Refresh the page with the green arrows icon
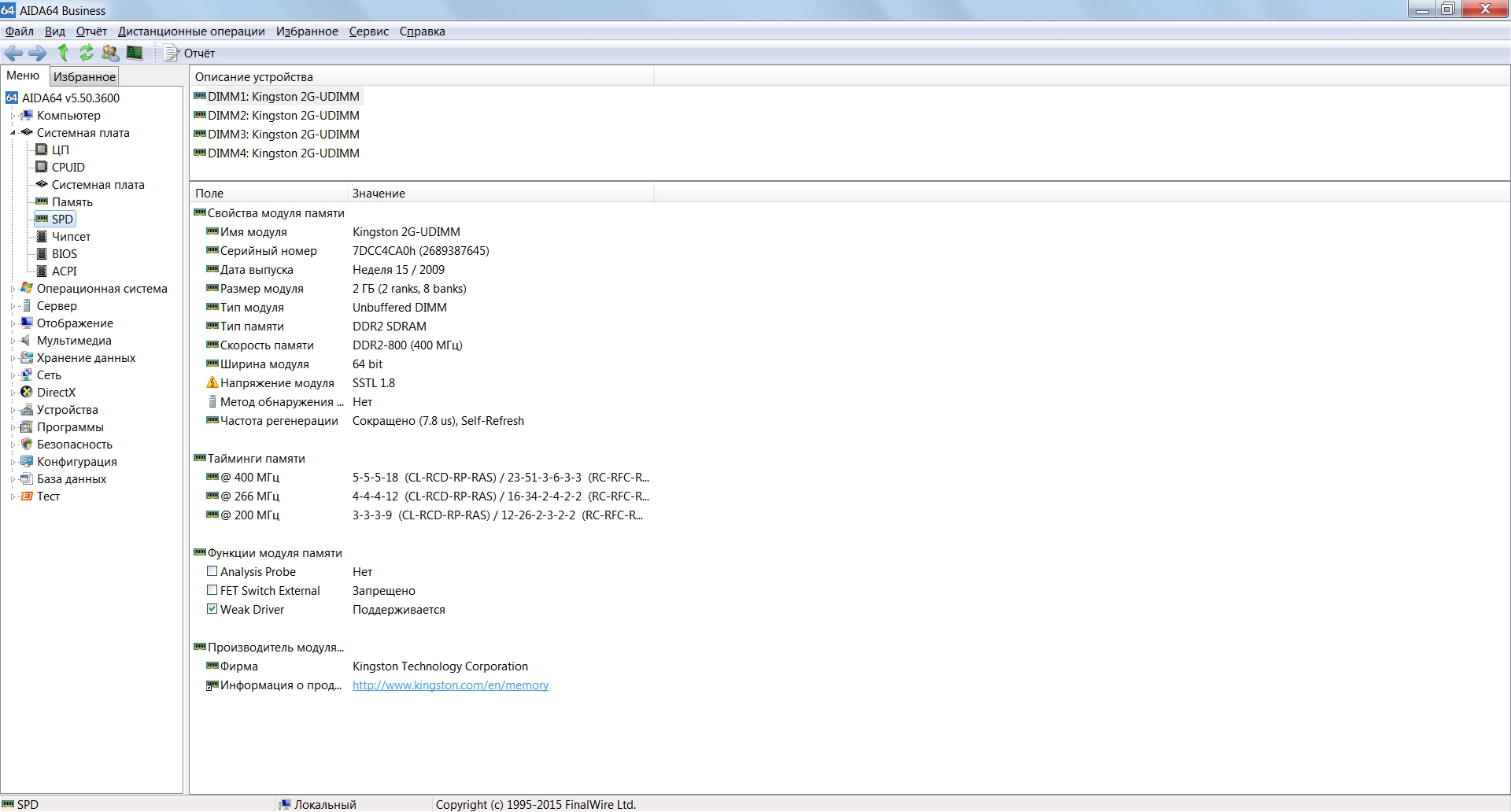The width and height of the screenshot is (1511, 812). [87, 53]
